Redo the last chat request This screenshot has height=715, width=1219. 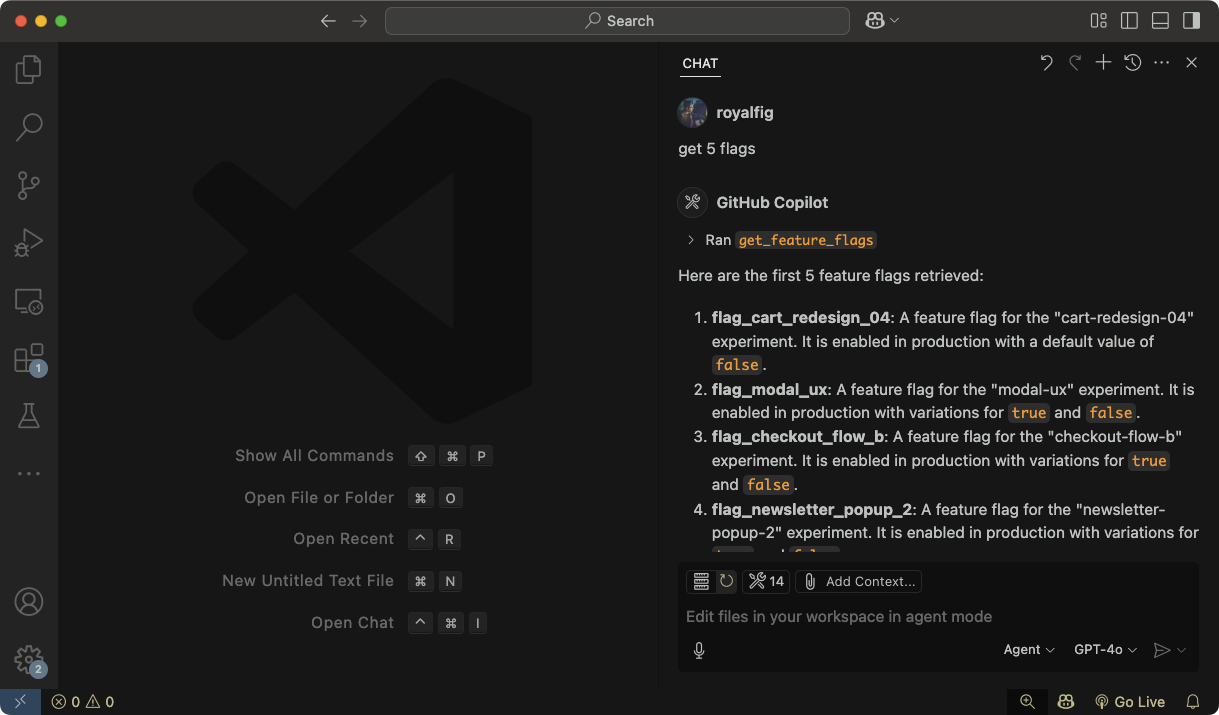[x=1075, y=62]
